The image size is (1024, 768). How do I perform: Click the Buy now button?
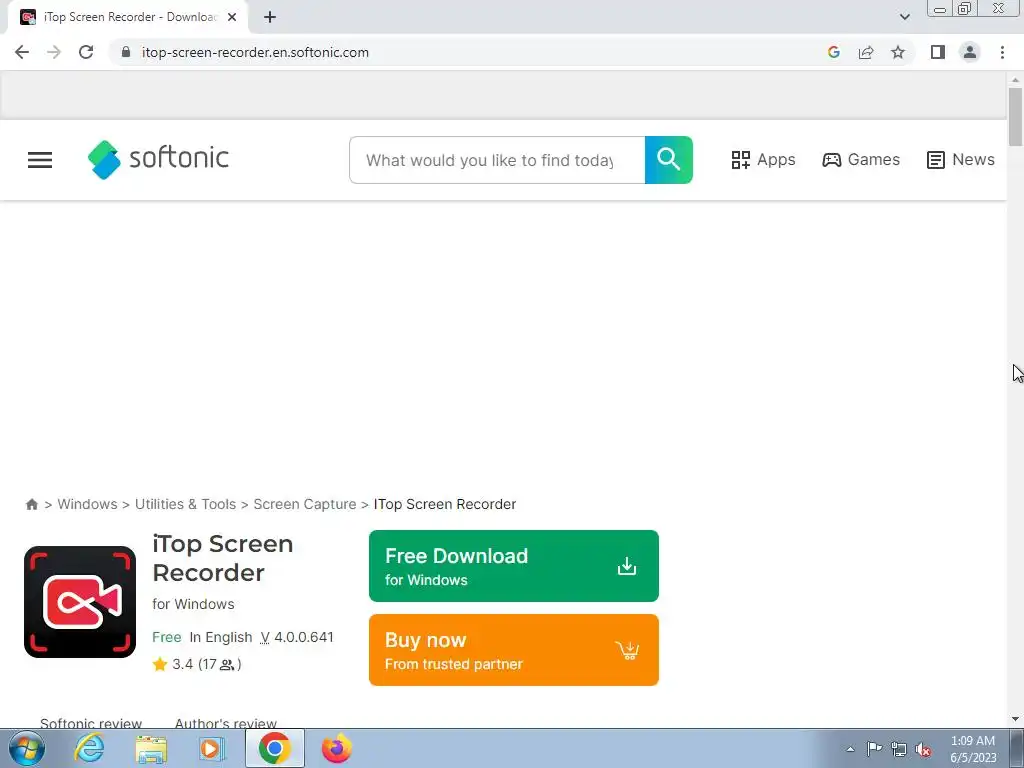coord(514,650)
